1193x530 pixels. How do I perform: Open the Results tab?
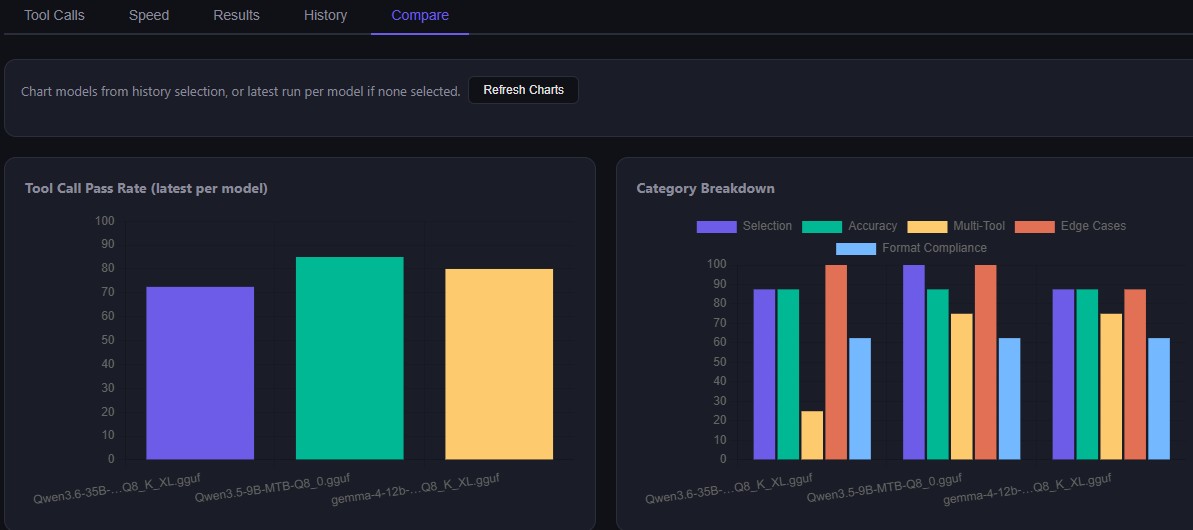tap(237, 15)
